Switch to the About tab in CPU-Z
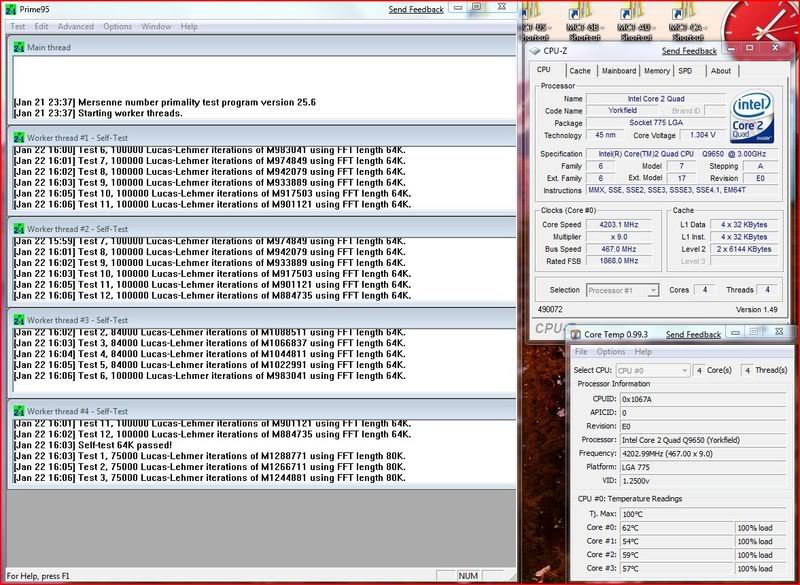The width and height of the screenshot is (800, 585). tap(721, 71)
